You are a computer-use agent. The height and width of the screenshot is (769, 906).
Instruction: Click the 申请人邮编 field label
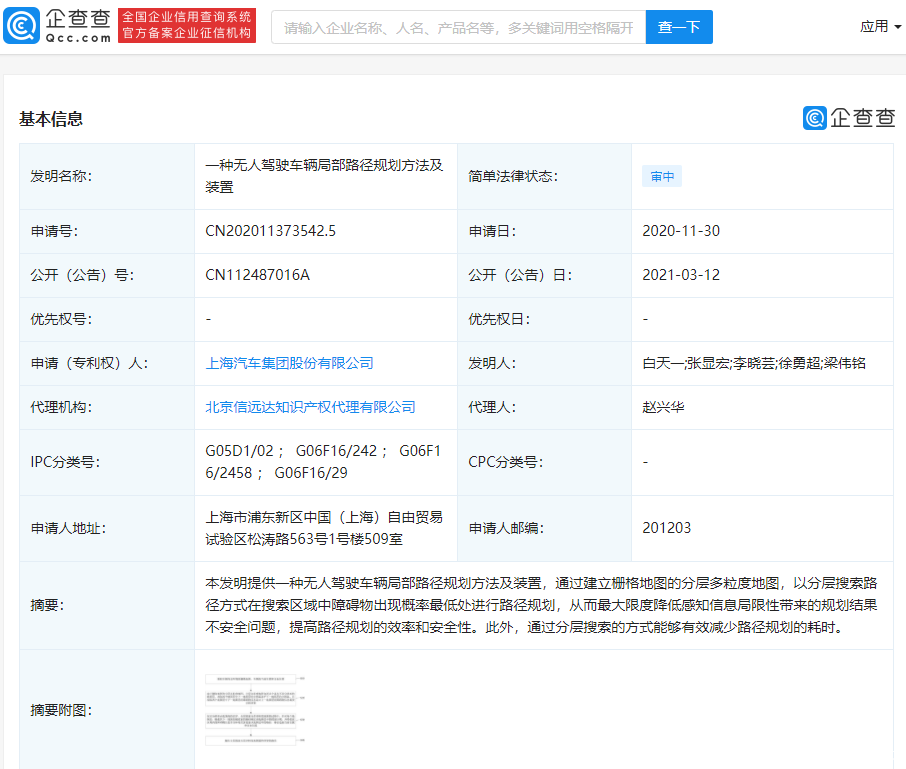(506, 528)
